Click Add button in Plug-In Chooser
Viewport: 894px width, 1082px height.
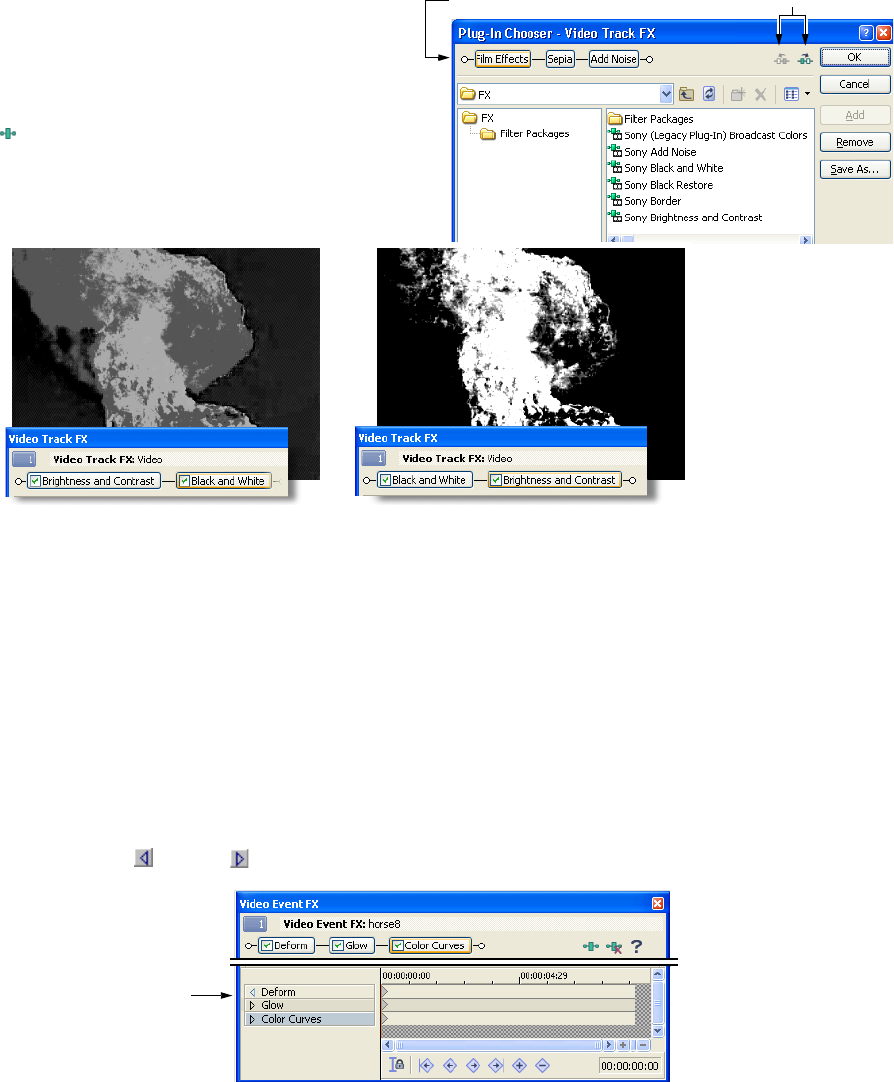pyautogui.click(x=855, y=115)
